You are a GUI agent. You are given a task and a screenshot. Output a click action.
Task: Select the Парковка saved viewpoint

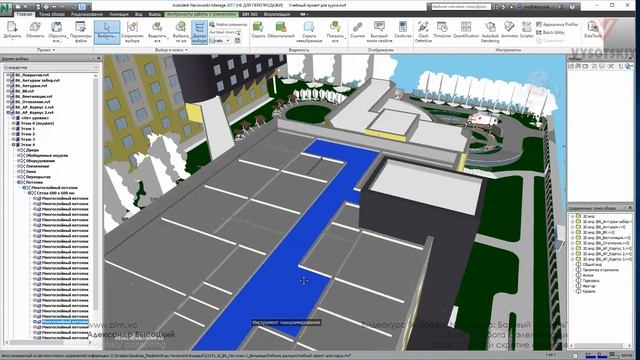591,281
